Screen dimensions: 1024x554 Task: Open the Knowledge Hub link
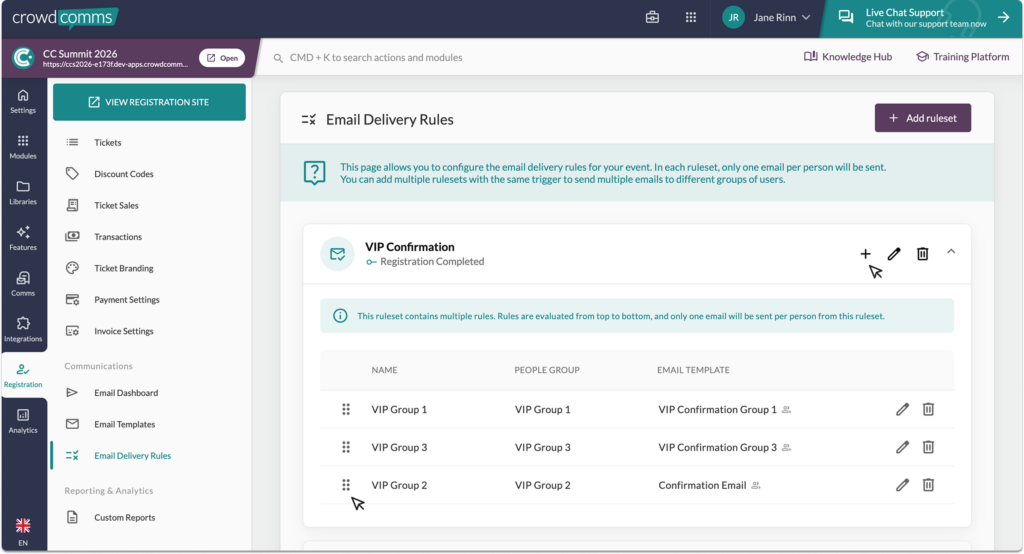(848, 57)
